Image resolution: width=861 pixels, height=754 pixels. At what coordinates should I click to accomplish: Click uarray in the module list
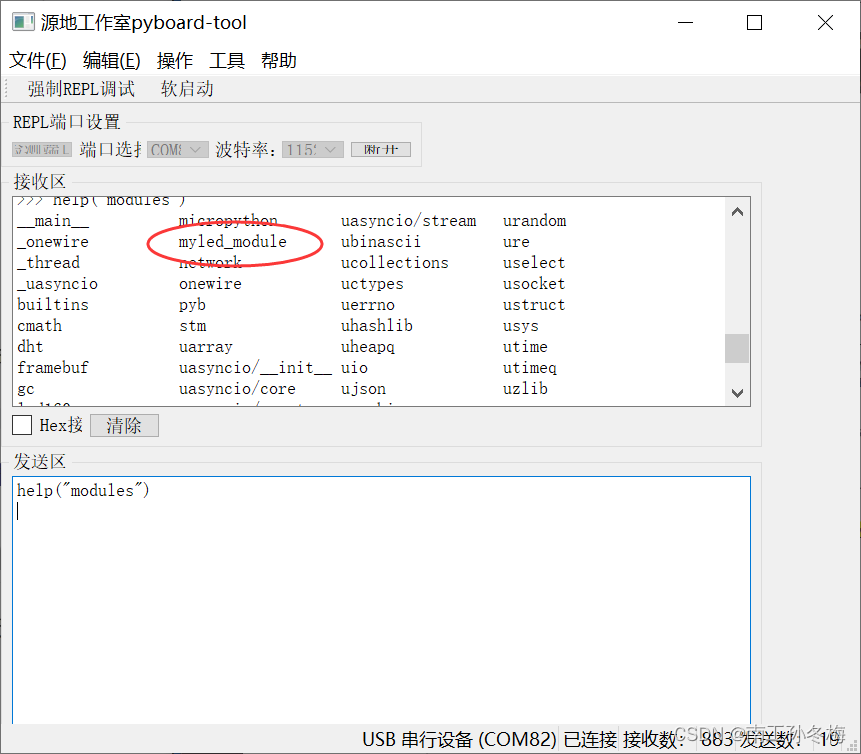point(206,347)
